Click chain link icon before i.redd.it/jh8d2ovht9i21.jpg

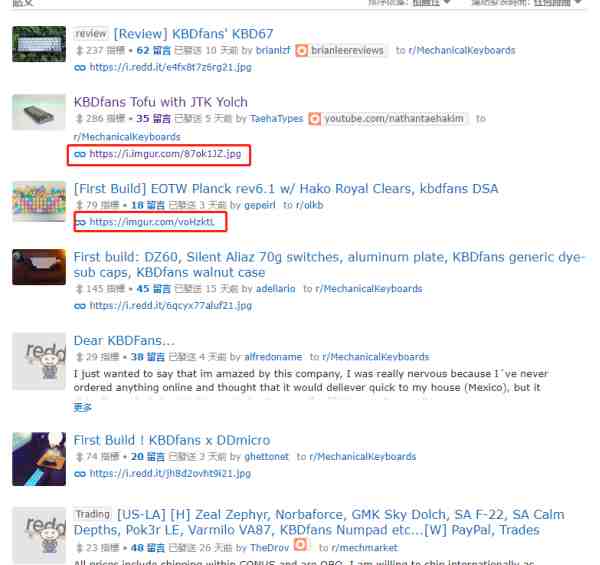[80, 474]
